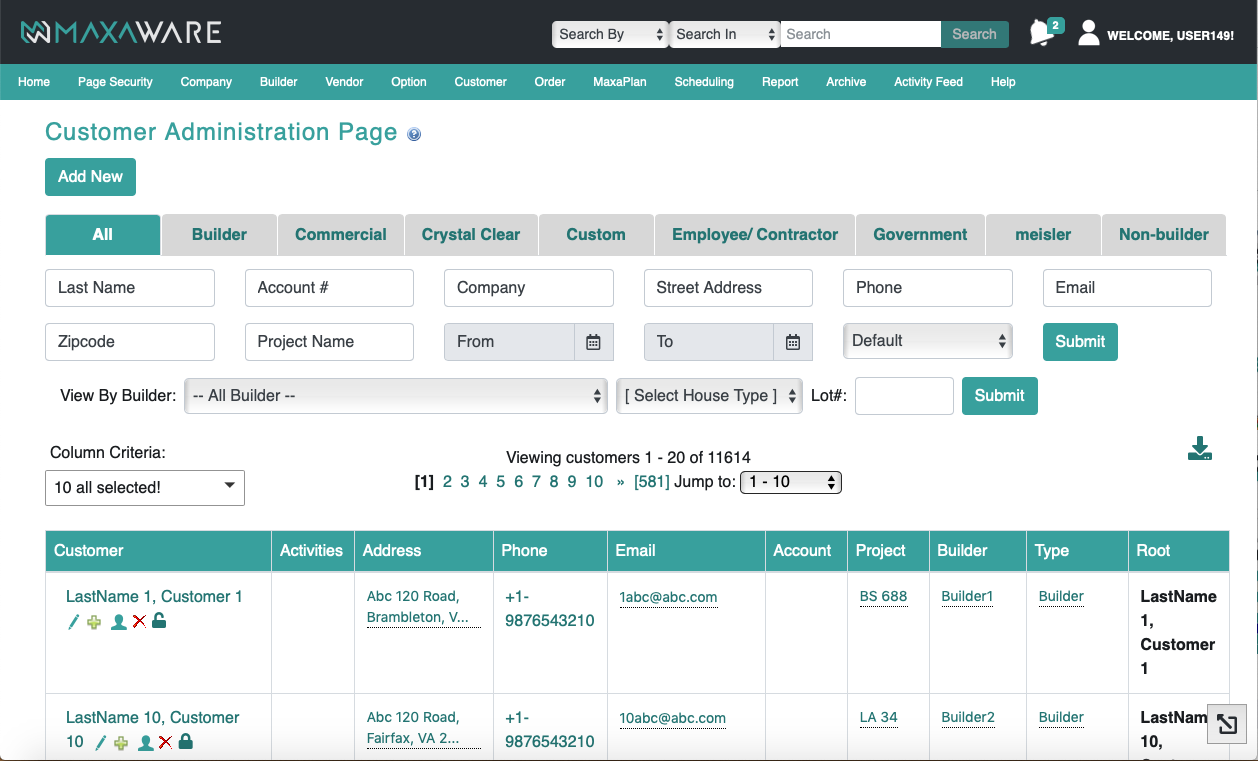1258x761 pixels.
Task: Switch to the Commercial tab
Action: (x=341, y=235)
